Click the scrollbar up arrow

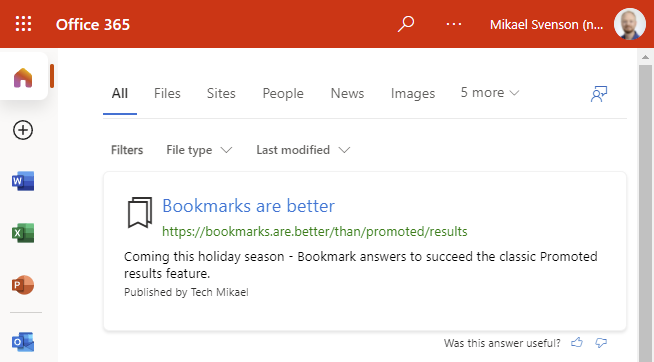(645, 57)
